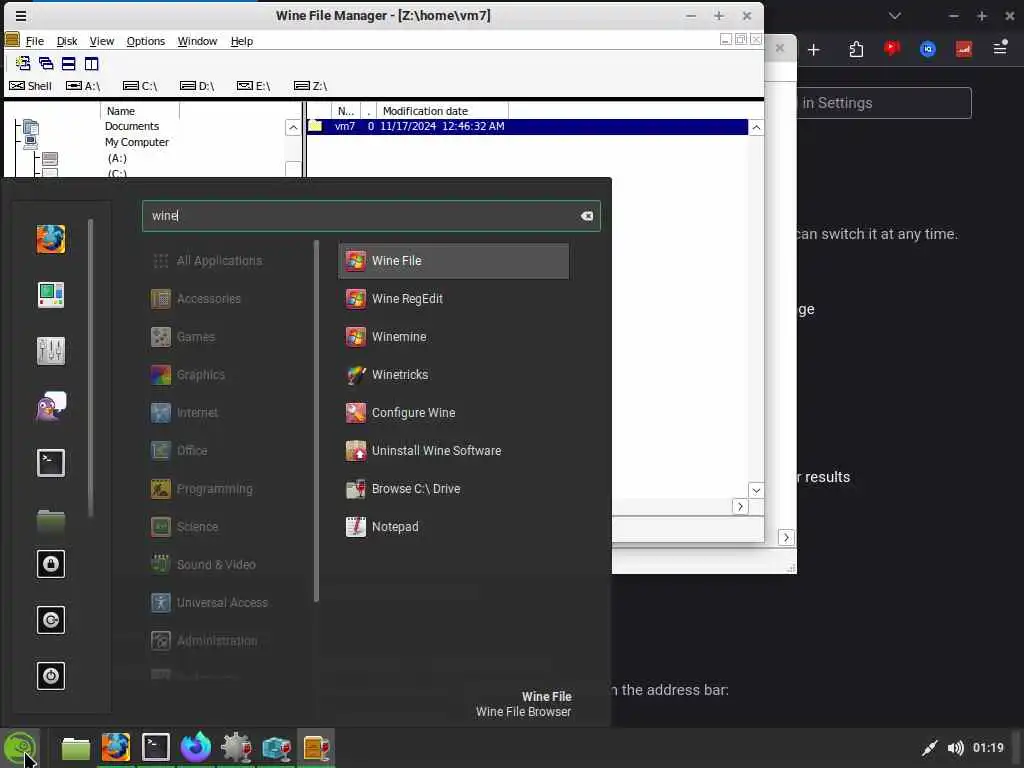Open system settings mixer favorite icon

point(51,351)
